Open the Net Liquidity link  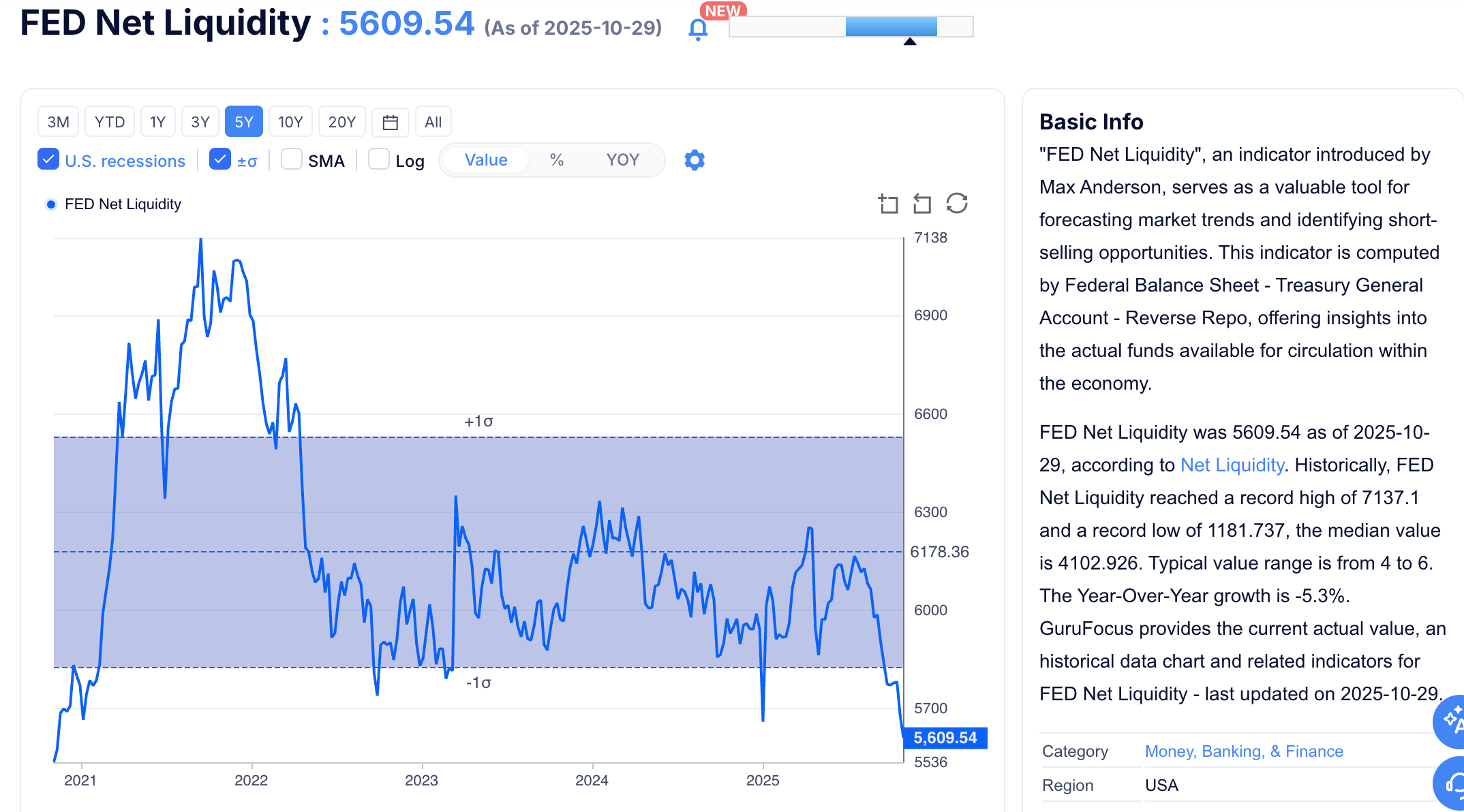(x=1232, y=465)
